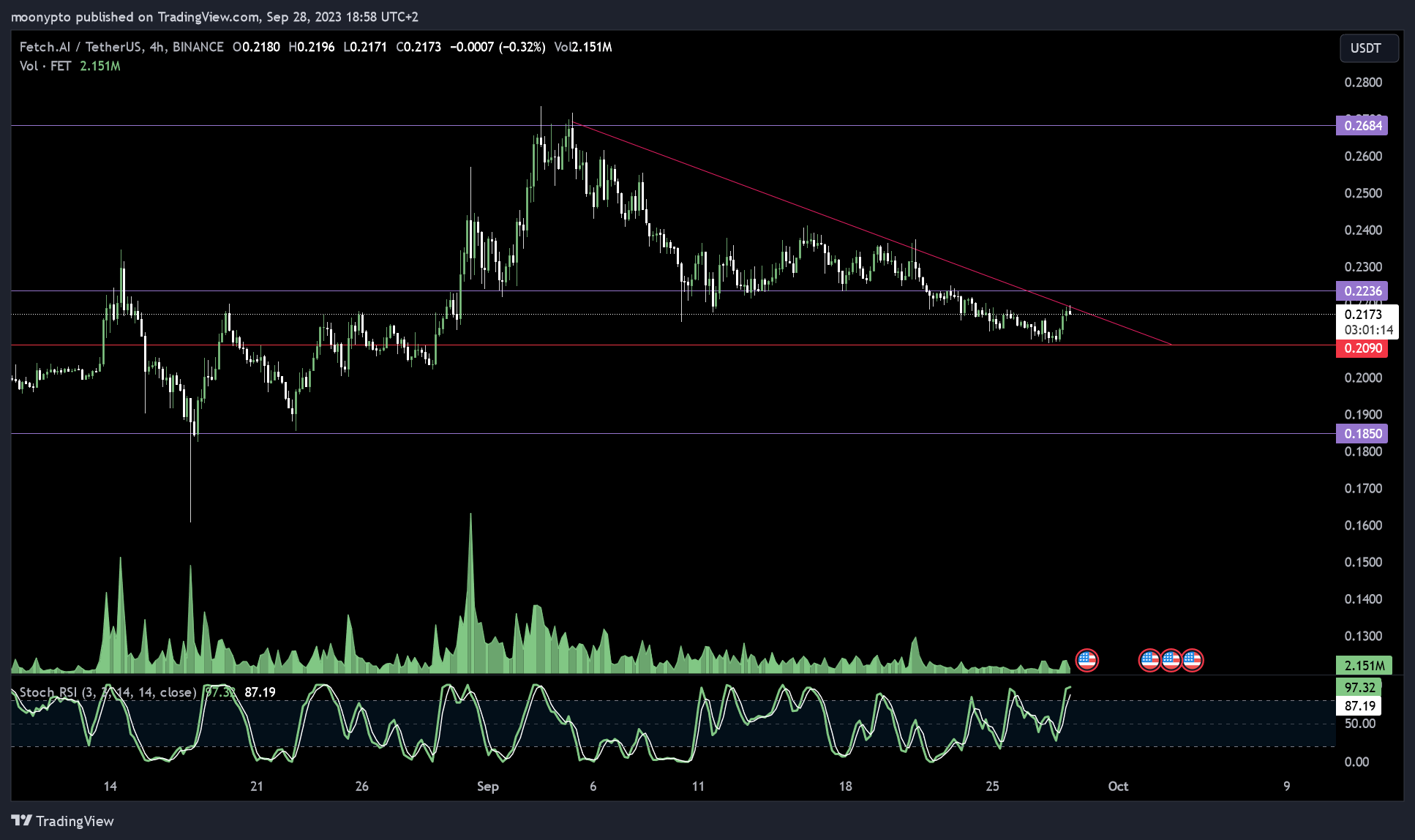Click the H0.2196 high value in legend
This screenshot has width=1415, height=840.
point(312,47)
